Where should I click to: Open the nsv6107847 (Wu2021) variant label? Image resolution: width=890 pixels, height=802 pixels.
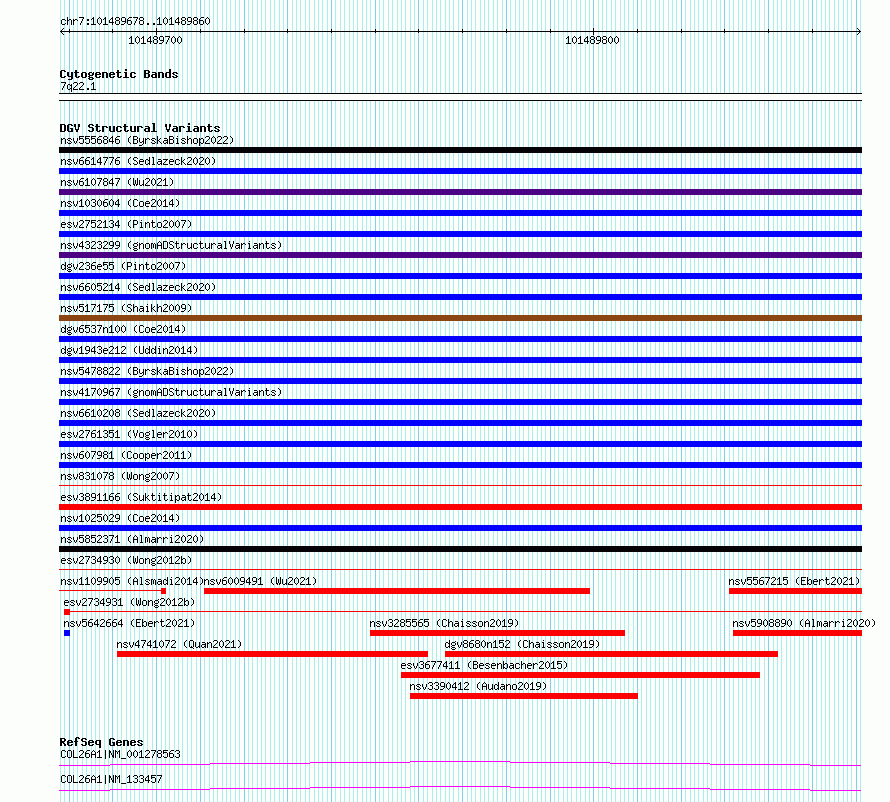tap(117, 182)
